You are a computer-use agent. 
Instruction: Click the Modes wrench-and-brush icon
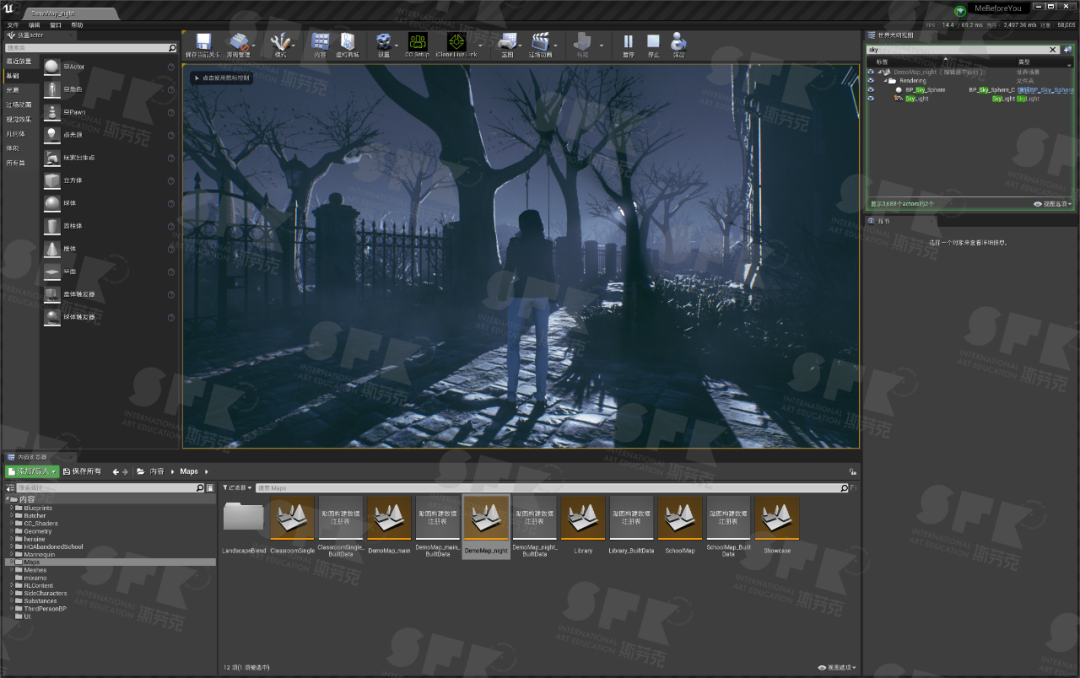pyautogui.click(x=280, y=41)
